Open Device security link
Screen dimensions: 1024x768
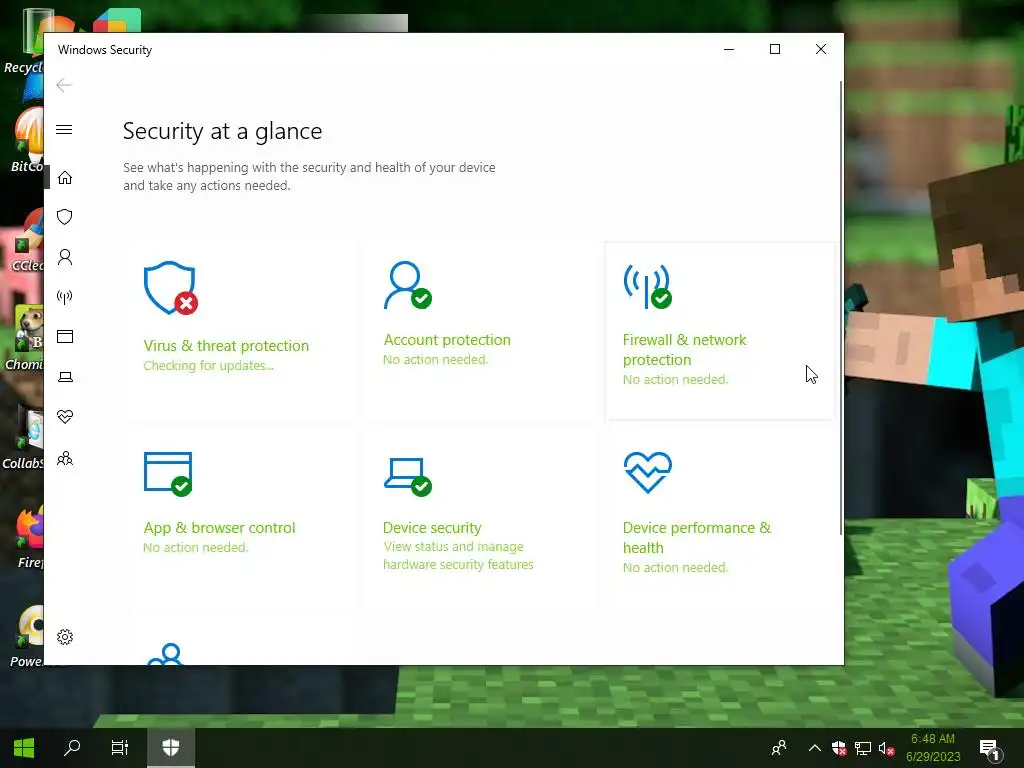(432, 528)
